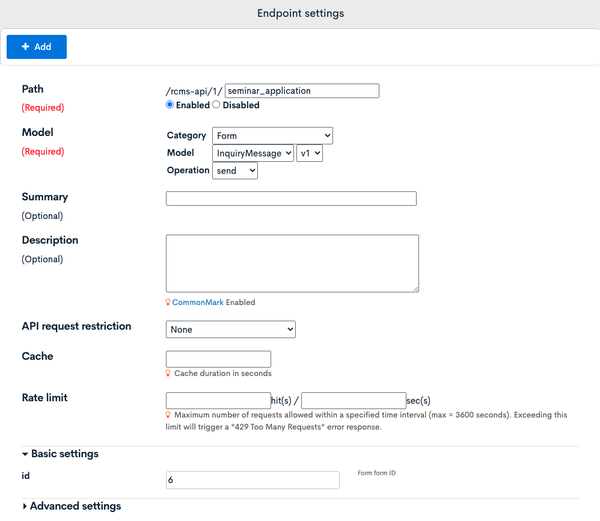Screen dimensions: 600x521
Task: Open the Model dropdown showing InquiryMessage
Action: [x=253, y=153]
